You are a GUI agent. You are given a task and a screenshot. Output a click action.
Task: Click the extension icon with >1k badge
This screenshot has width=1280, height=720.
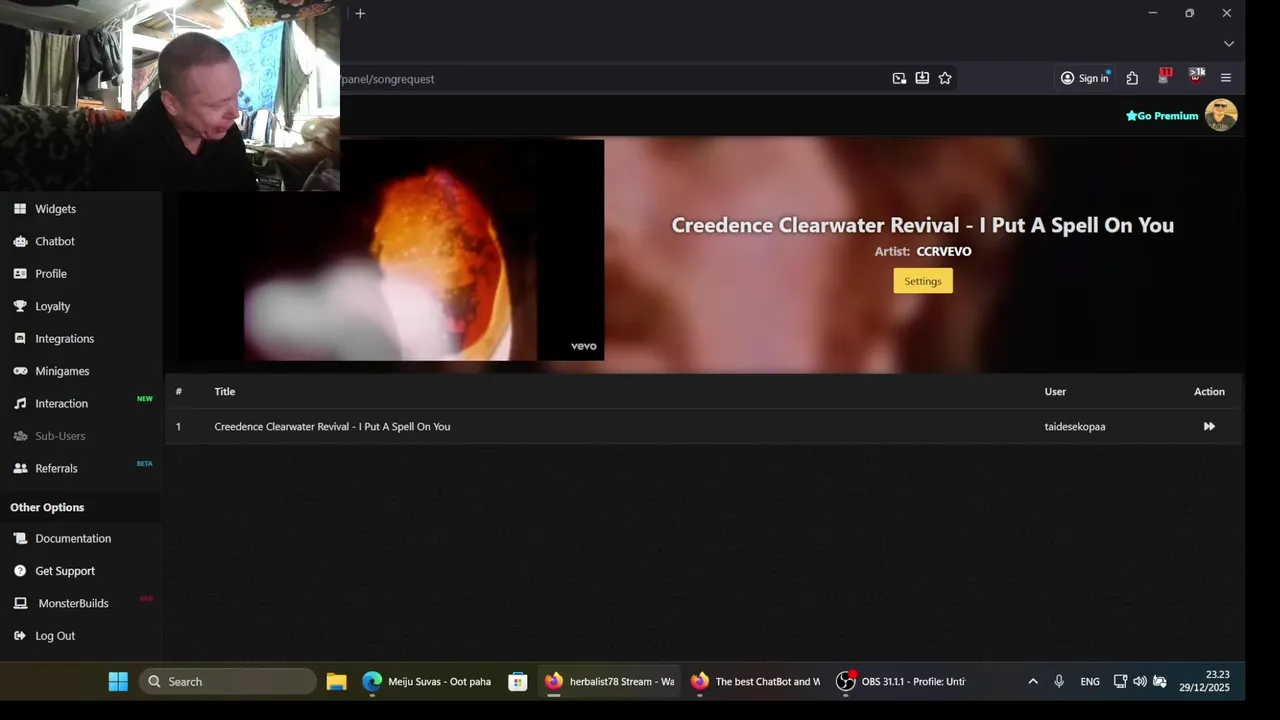click(x=1196, y=77)
